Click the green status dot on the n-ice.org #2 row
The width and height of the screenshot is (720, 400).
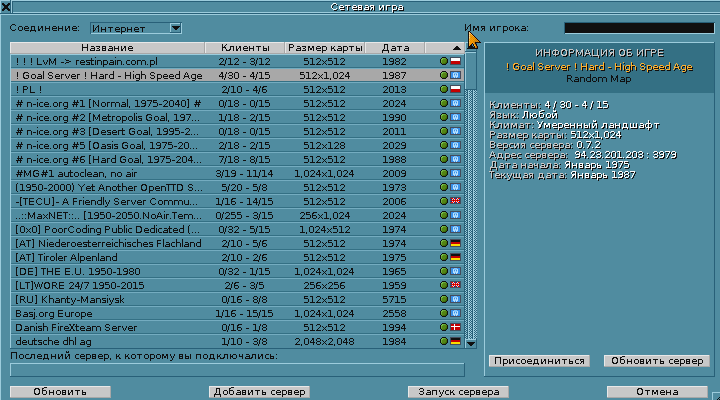point(444,117)
